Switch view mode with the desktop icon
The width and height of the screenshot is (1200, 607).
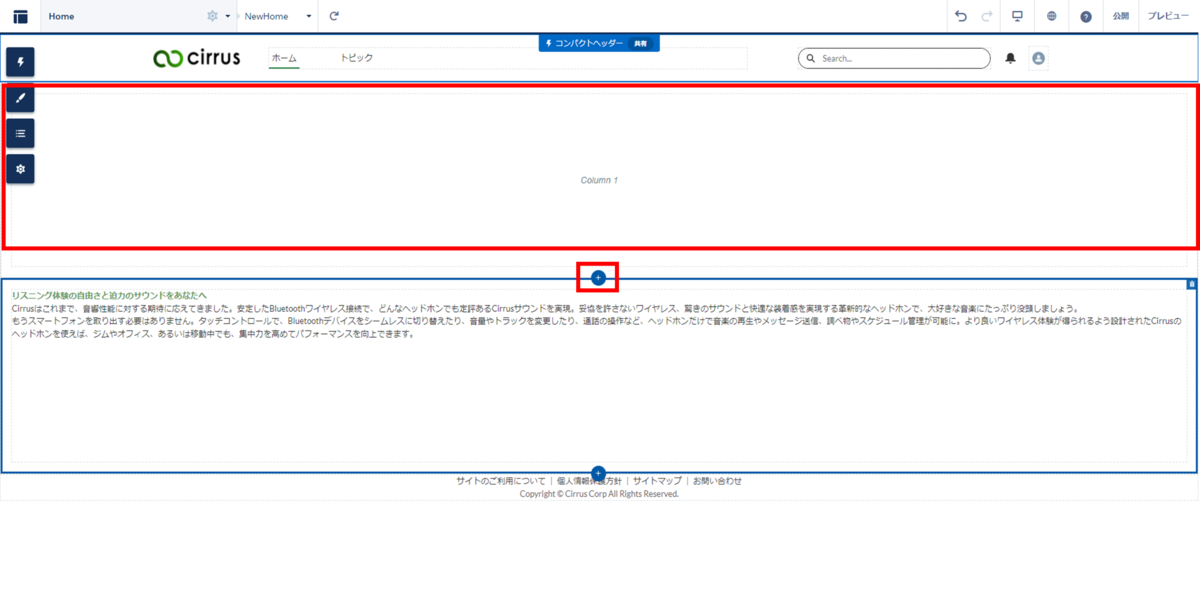1018,16
